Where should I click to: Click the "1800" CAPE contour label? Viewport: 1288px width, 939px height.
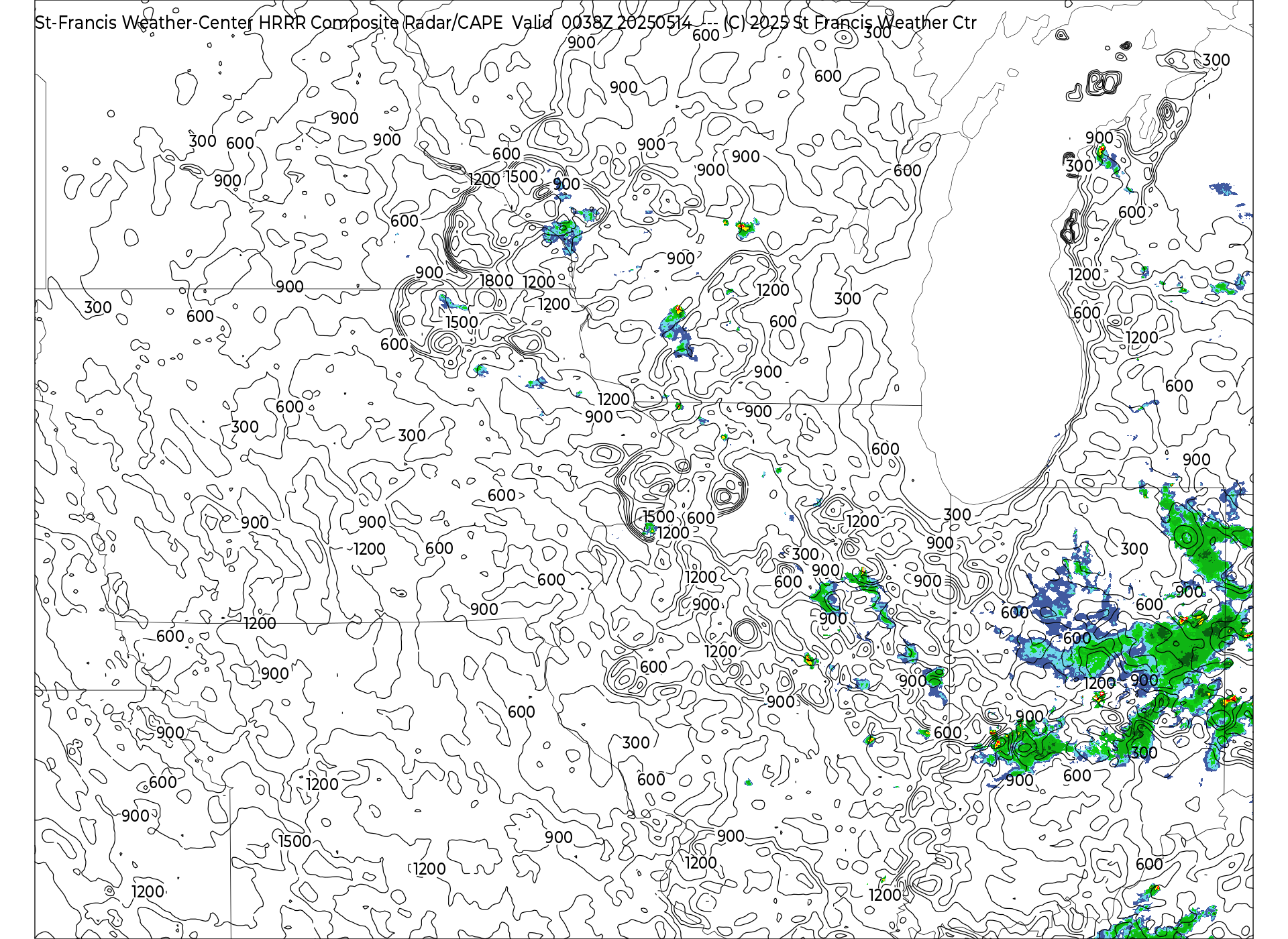point(497,281)
